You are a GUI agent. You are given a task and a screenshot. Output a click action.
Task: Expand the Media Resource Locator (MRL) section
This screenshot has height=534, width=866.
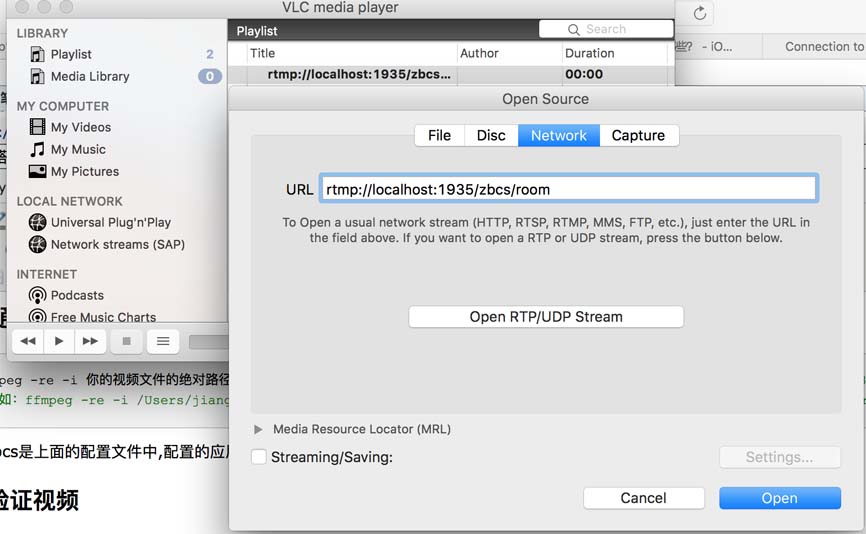point(259,429)
